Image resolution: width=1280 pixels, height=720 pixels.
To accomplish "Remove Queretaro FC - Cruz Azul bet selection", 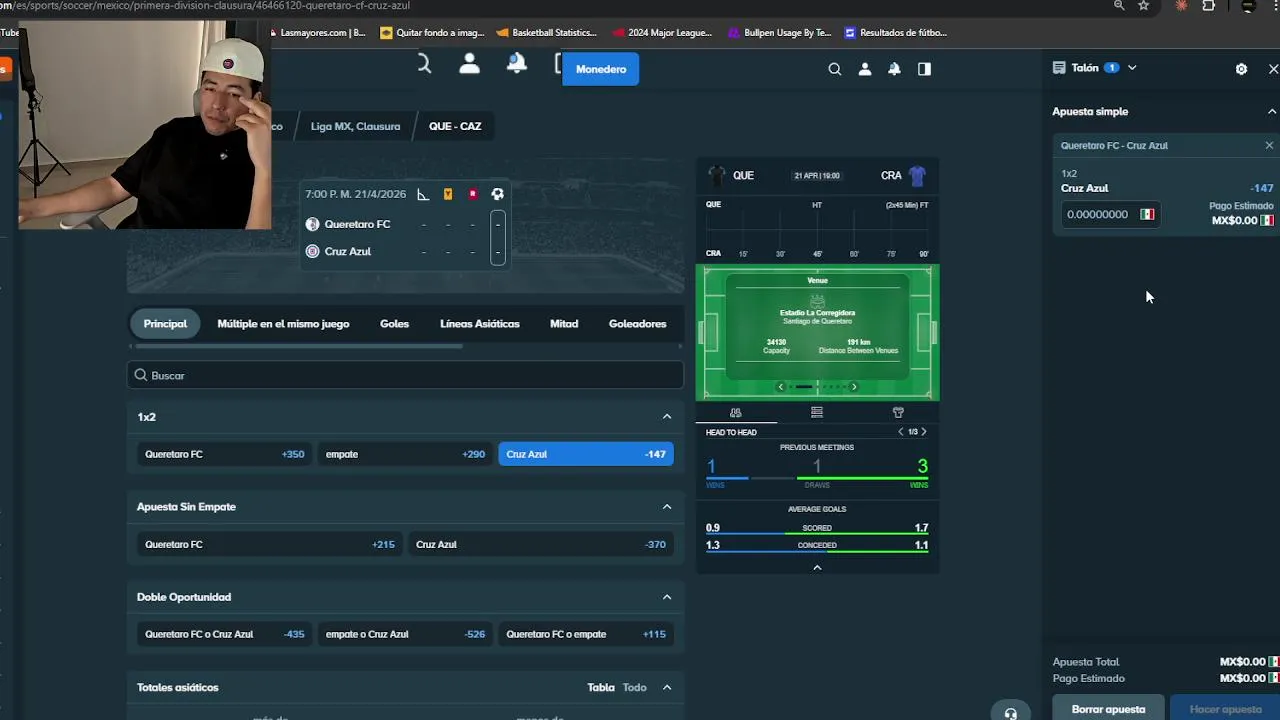I will [x=1269, y=145].
